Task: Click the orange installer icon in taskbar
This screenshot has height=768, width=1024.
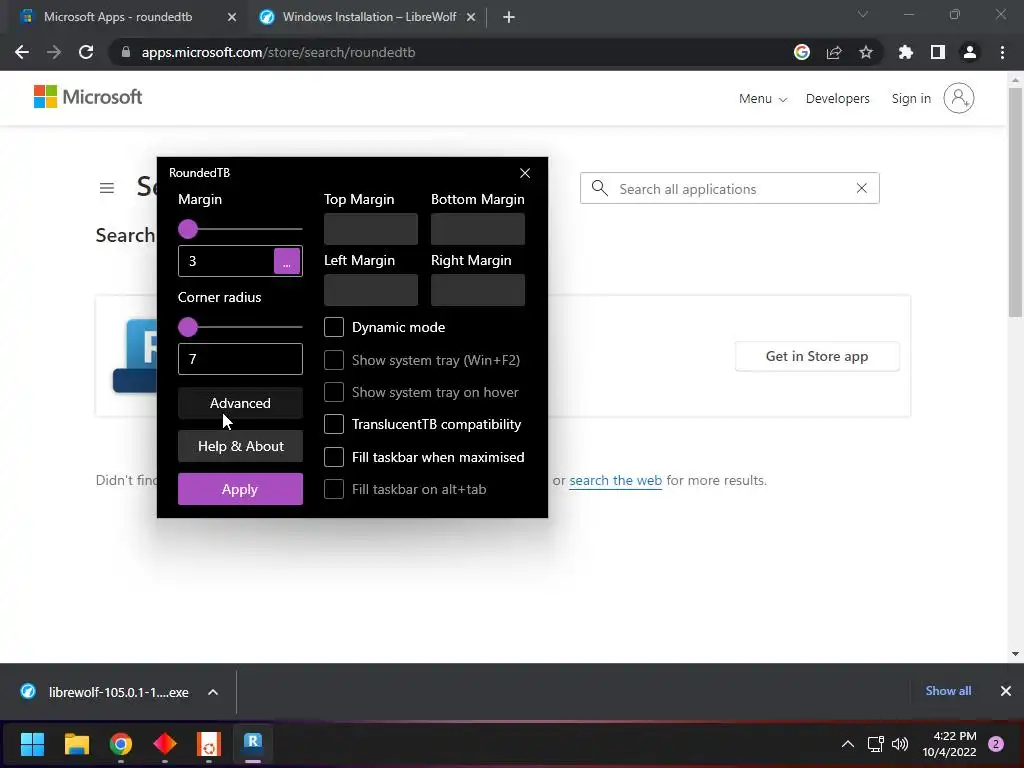Action: tap(209, 743)
